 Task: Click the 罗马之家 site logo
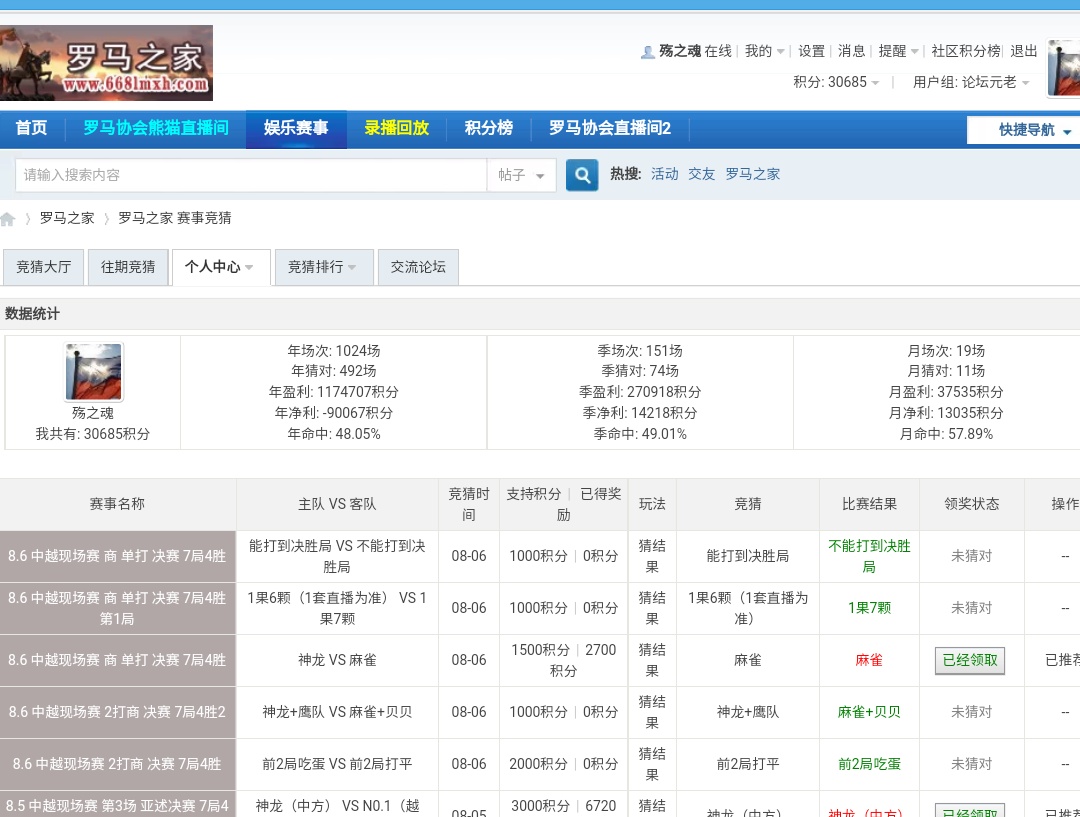coord(106,63)
